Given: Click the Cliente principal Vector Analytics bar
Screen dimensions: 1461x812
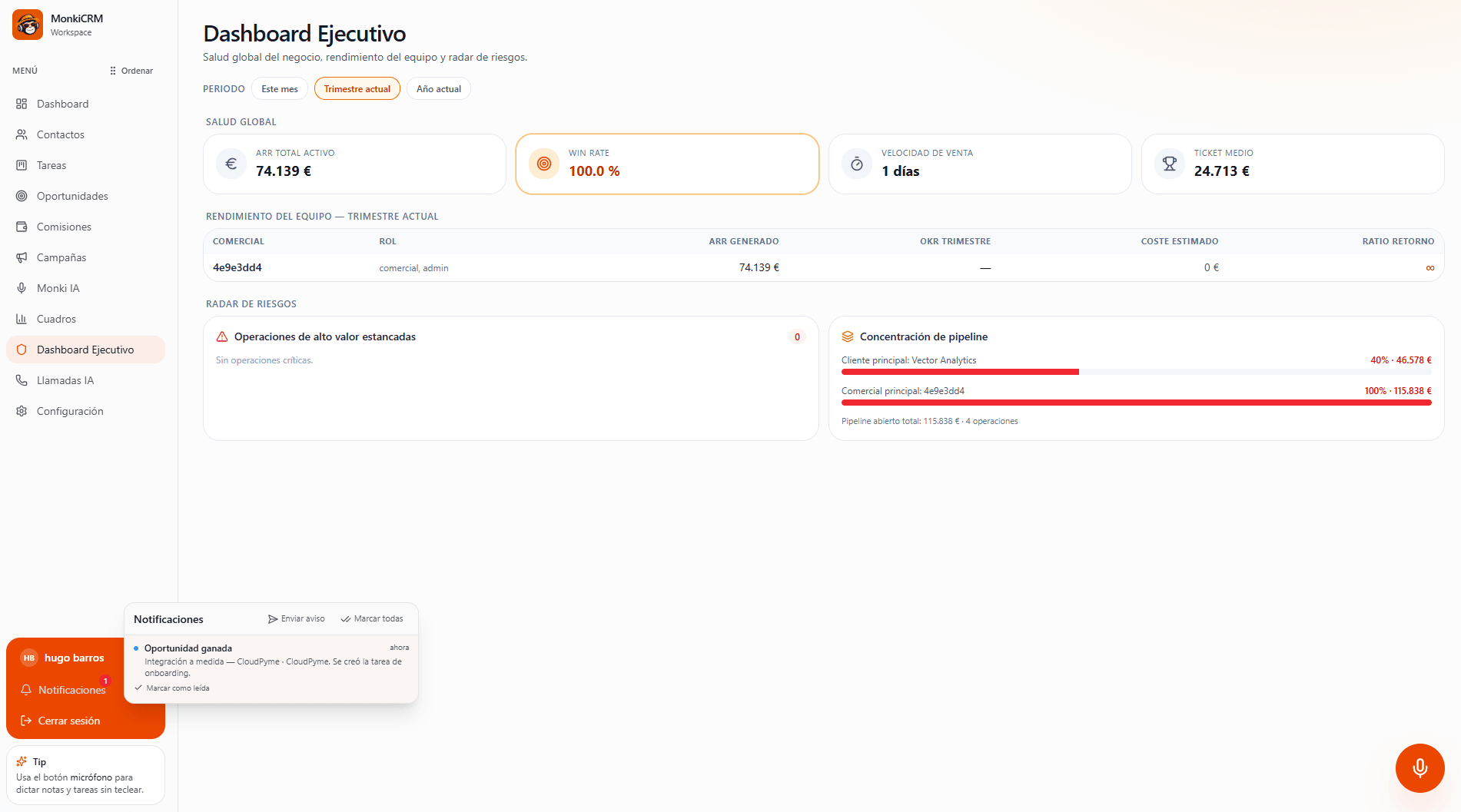Looking at the screenshot, I should (x=1137, y=372).
